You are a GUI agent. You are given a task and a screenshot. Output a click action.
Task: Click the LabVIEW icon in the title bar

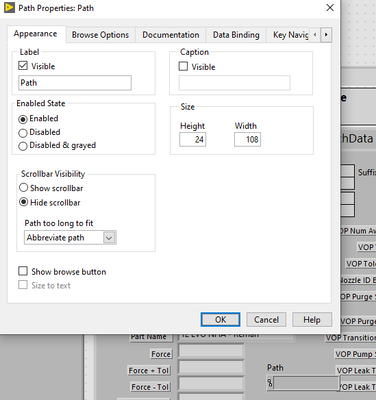point(9,8)
